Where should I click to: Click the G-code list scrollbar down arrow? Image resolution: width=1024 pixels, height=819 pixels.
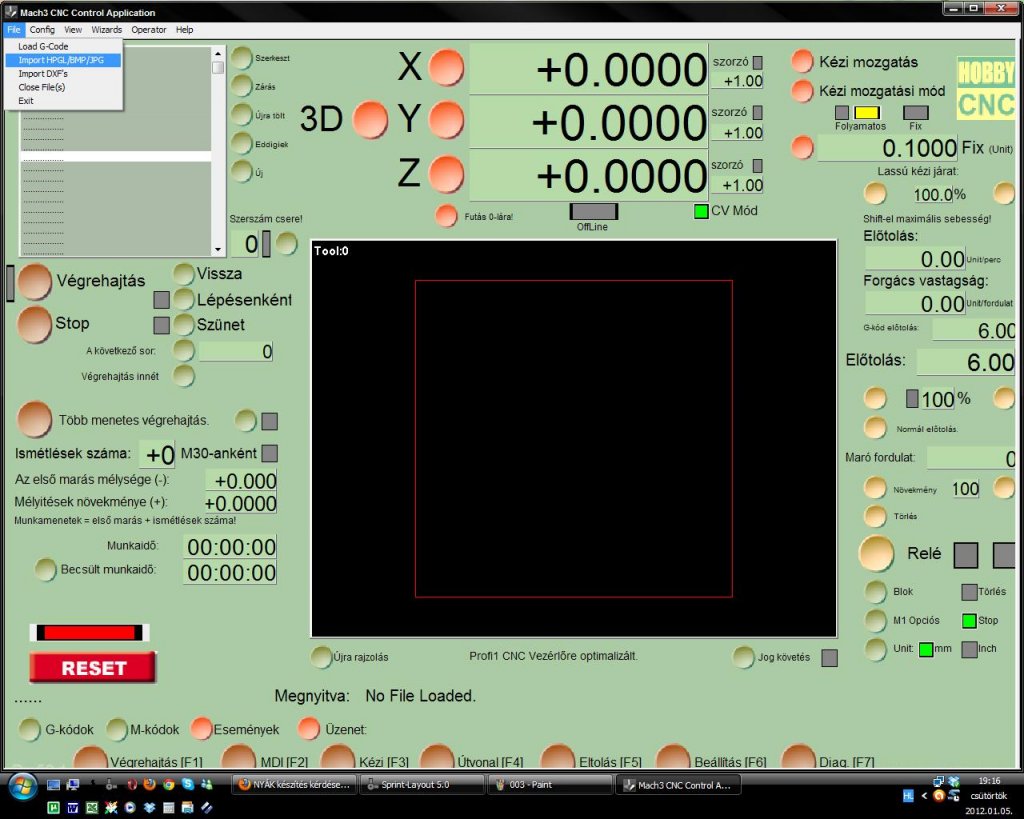(217, 249)
